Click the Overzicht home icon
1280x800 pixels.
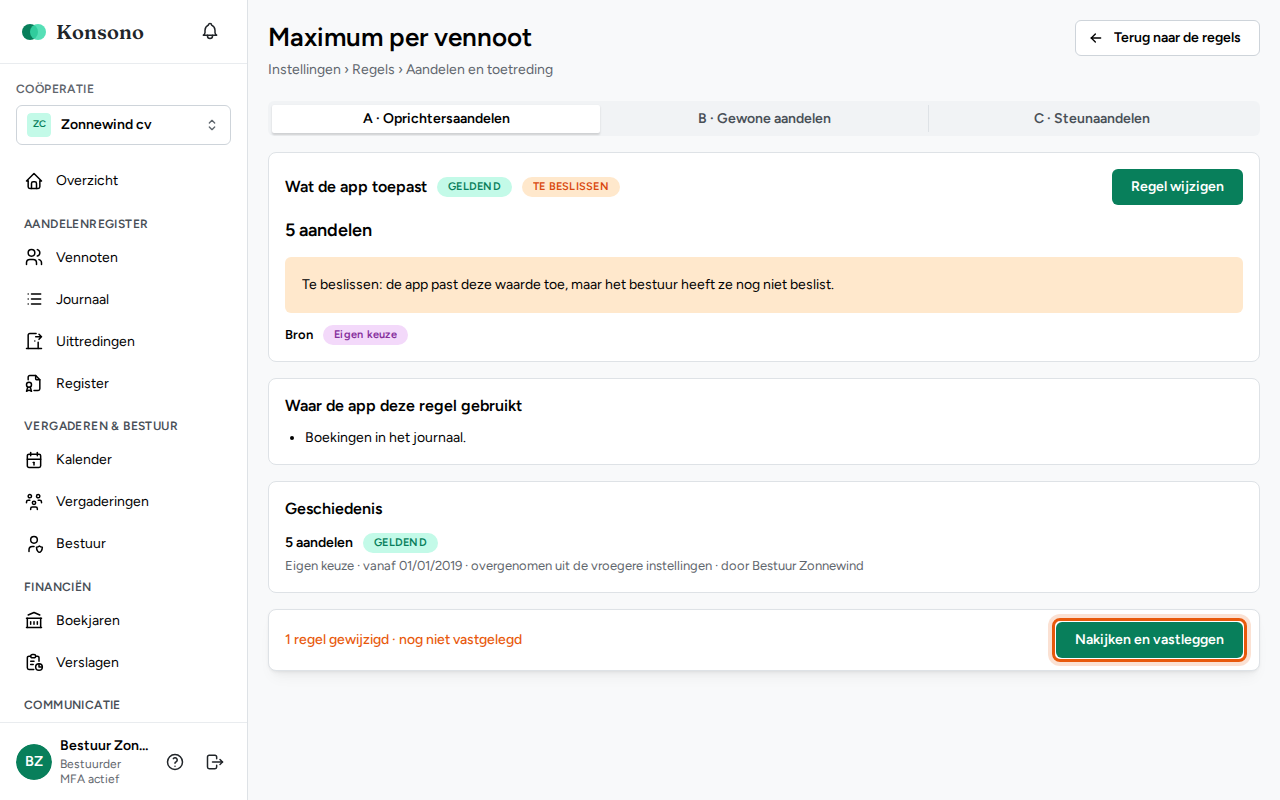click(34, 181)
